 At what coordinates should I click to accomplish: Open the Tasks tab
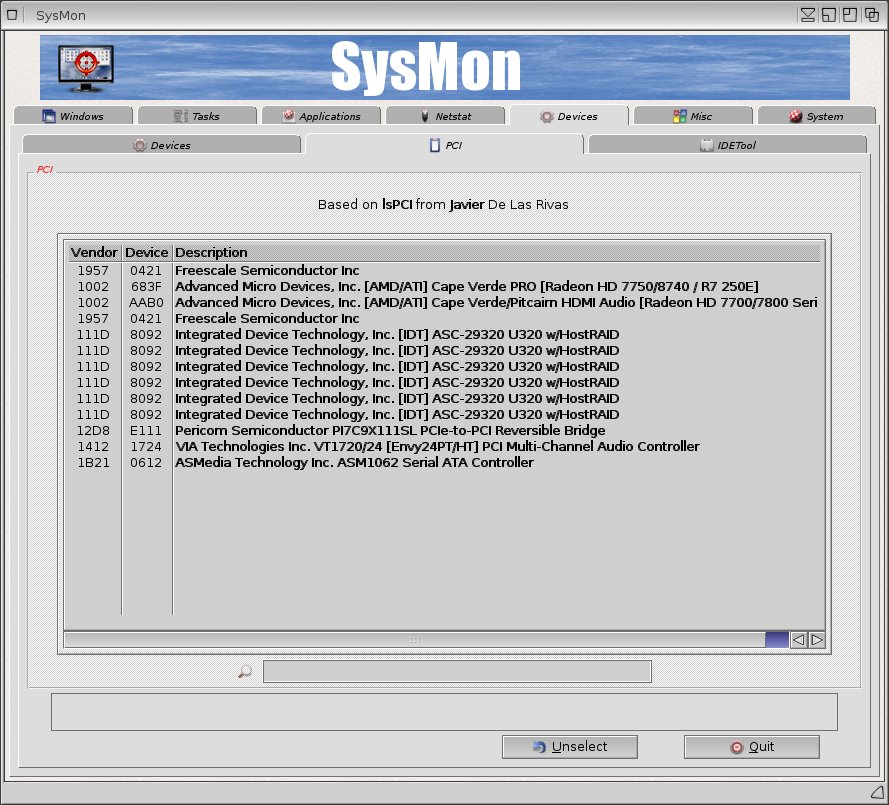pos(197,116)
